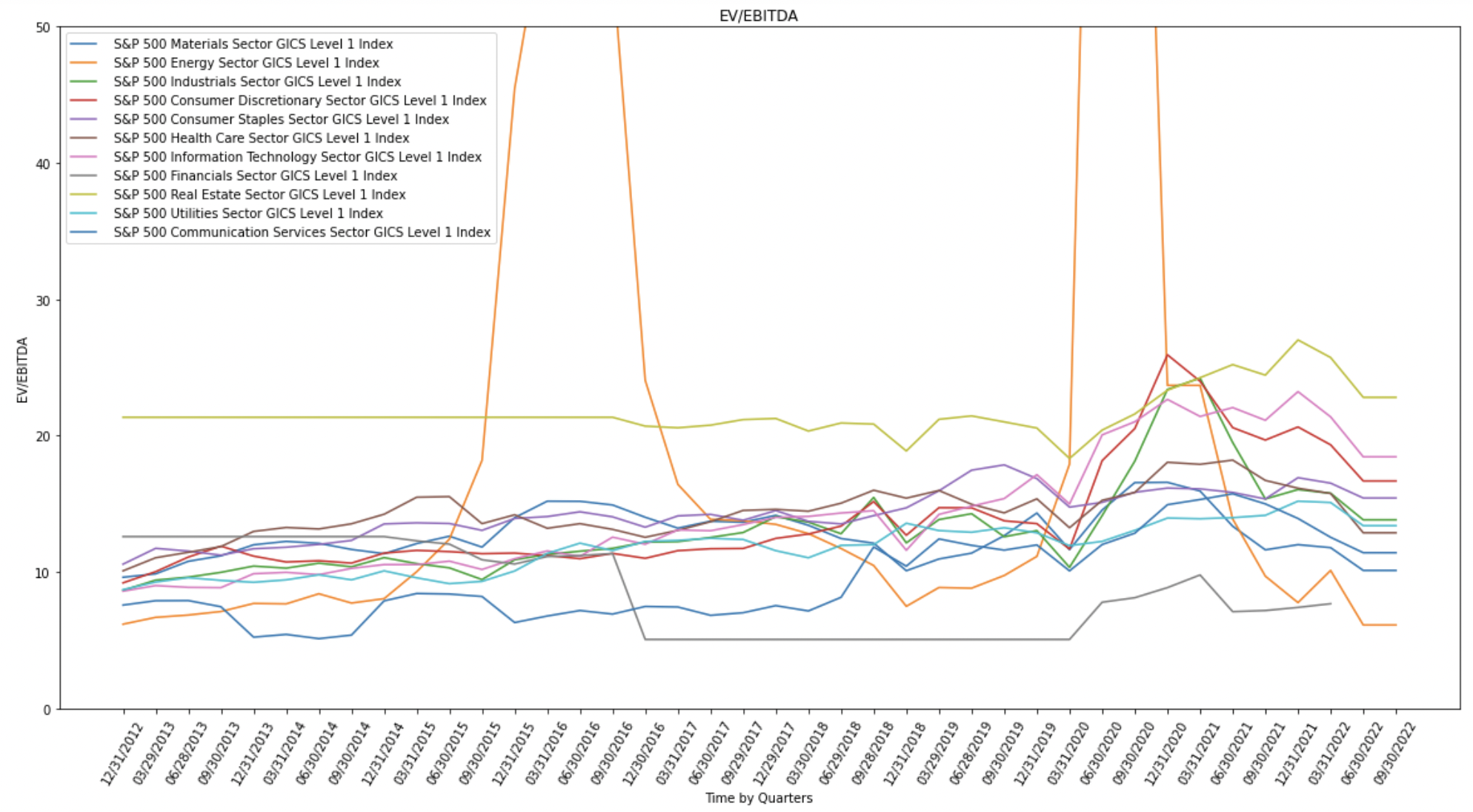
Task: Click the 03/31/2016 x-axis date label
Action: [x=545, y=753]
